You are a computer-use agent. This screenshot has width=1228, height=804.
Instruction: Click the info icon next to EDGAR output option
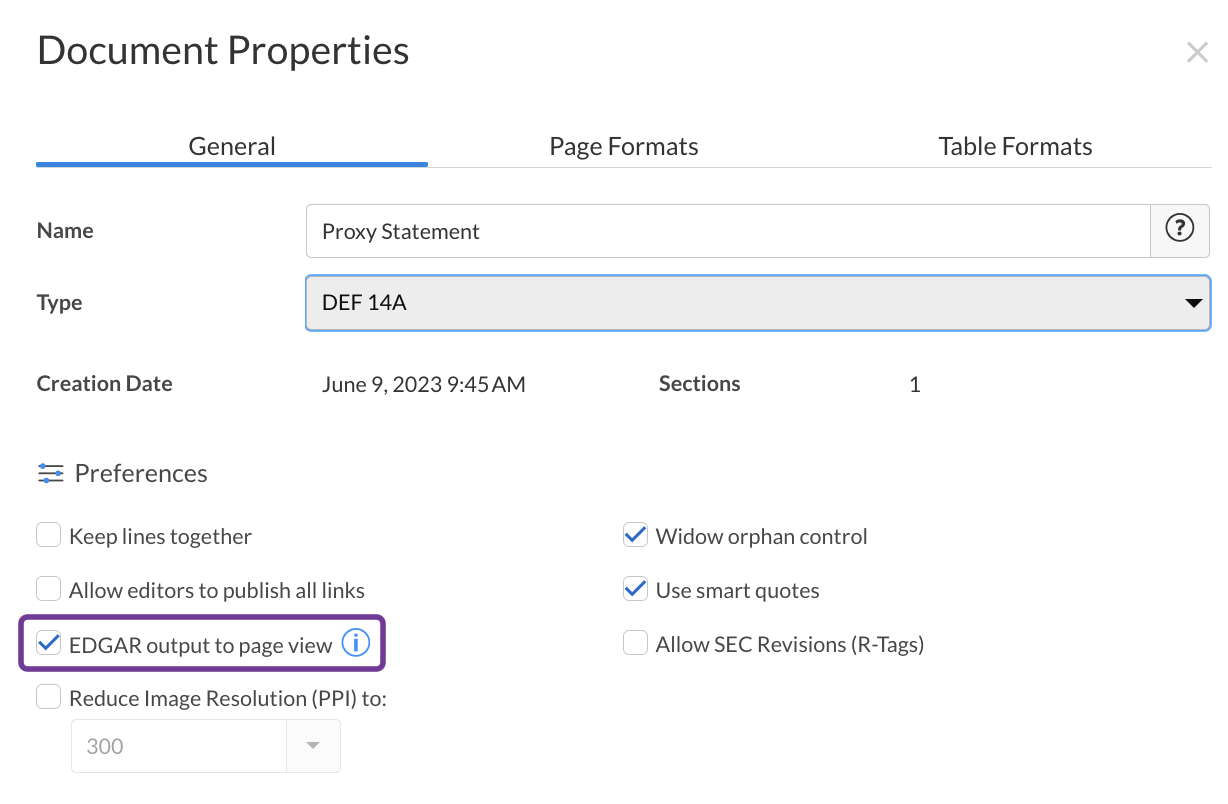click(x=356, y=643)
